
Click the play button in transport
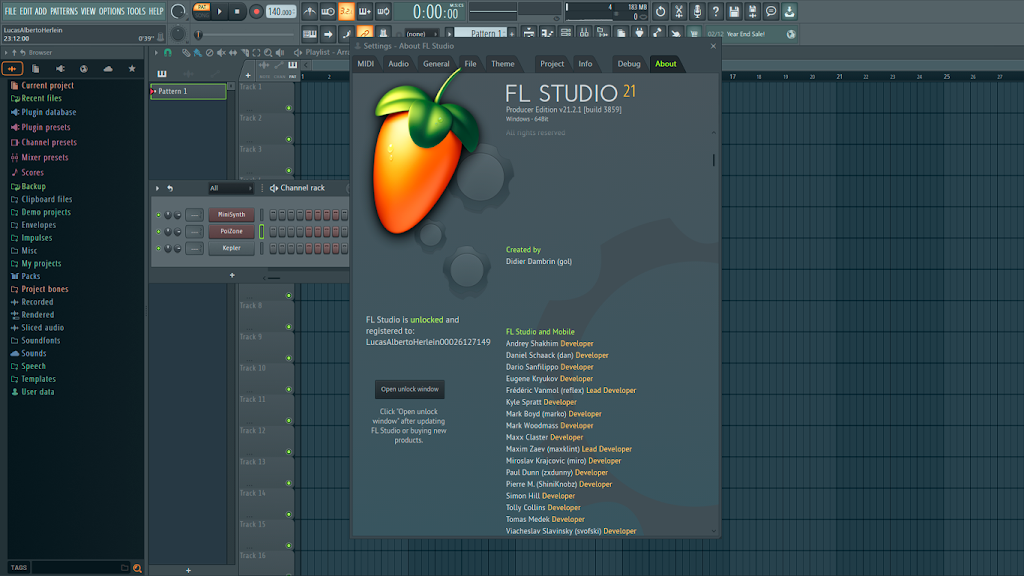pos(219,11)
